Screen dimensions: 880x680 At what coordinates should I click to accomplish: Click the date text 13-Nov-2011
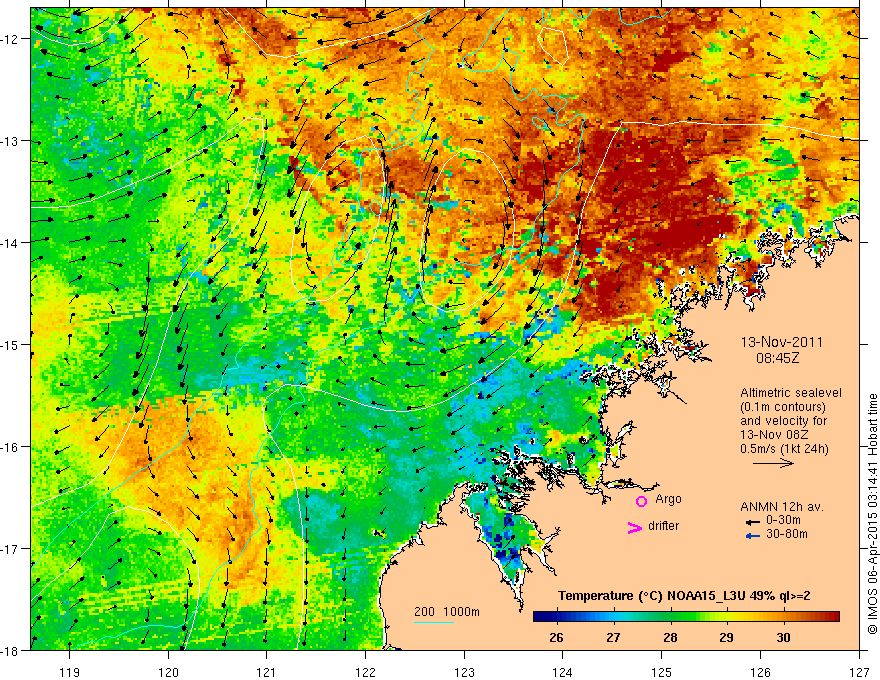pos(781,342)
